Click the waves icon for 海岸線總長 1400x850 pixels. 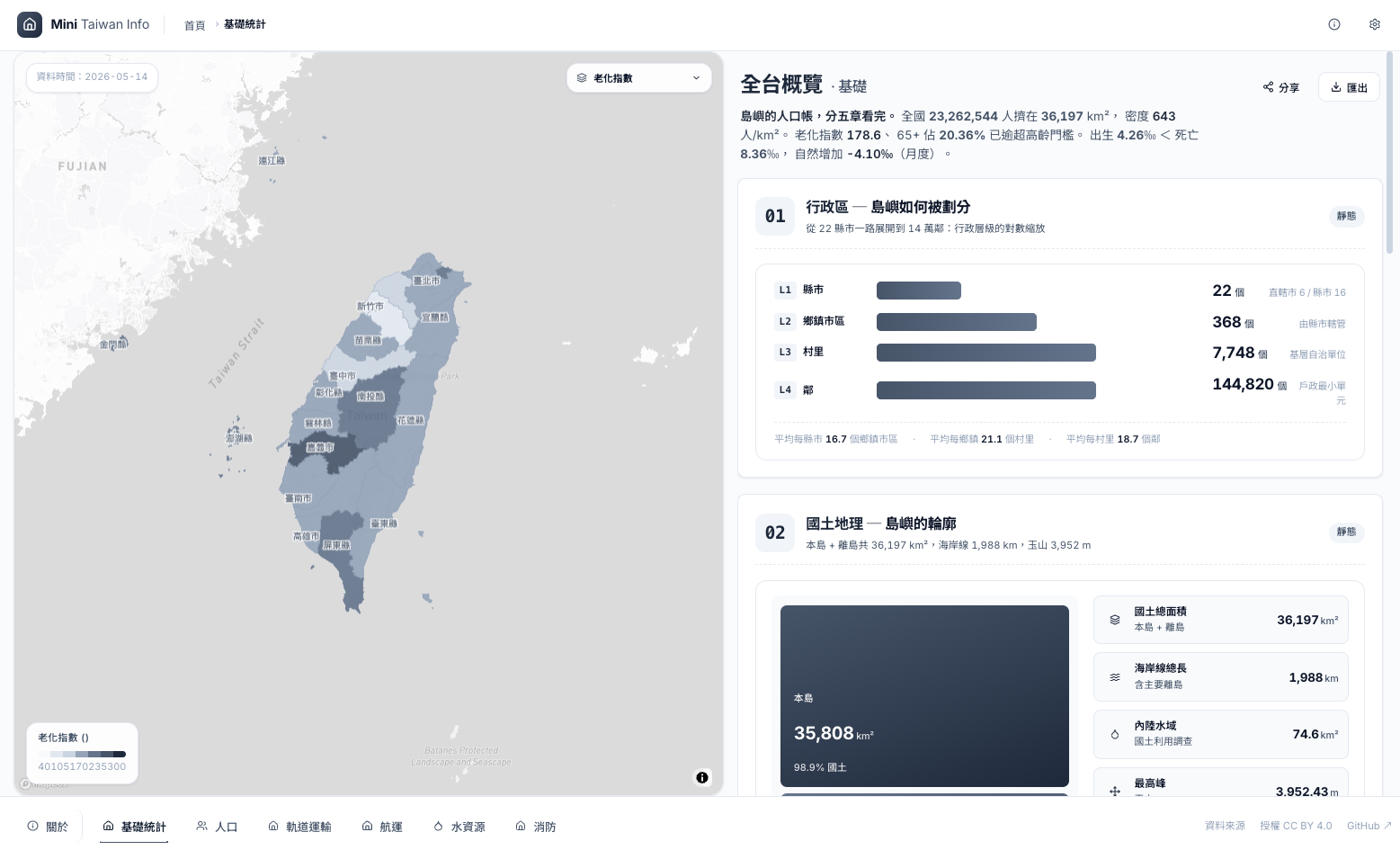coord(1115,677)
